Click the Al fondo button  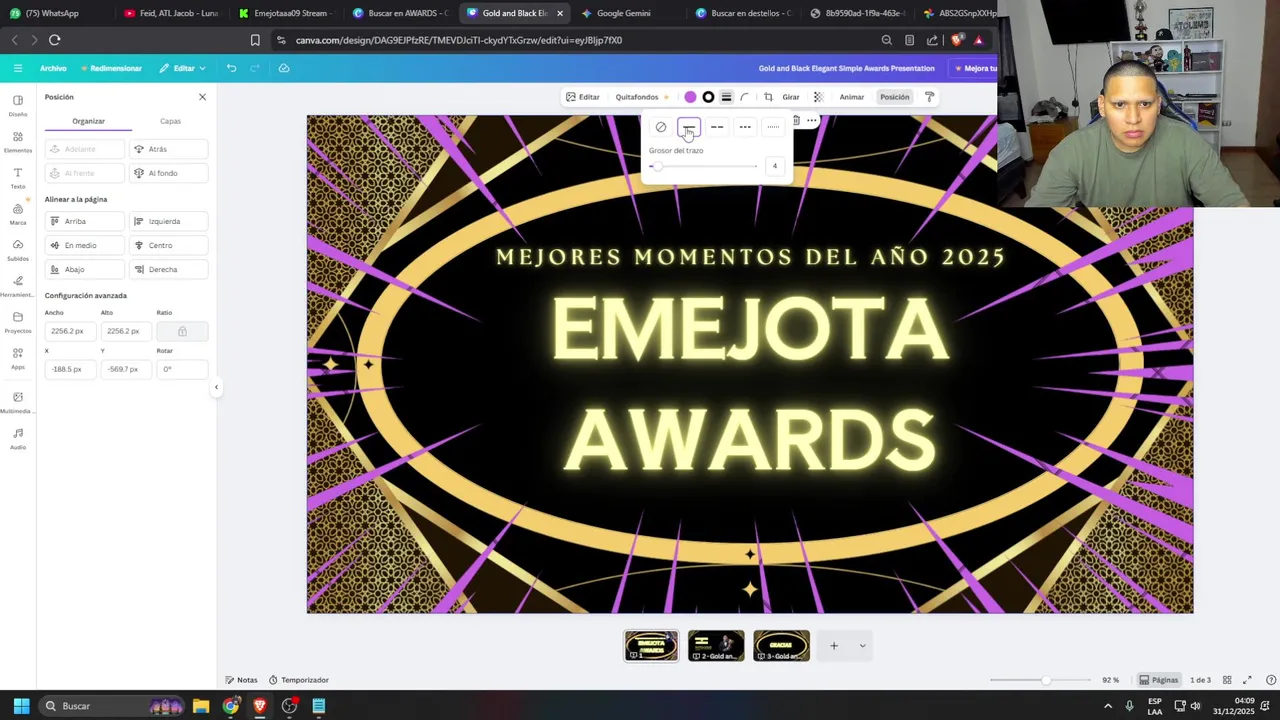[x=168, y=173]
